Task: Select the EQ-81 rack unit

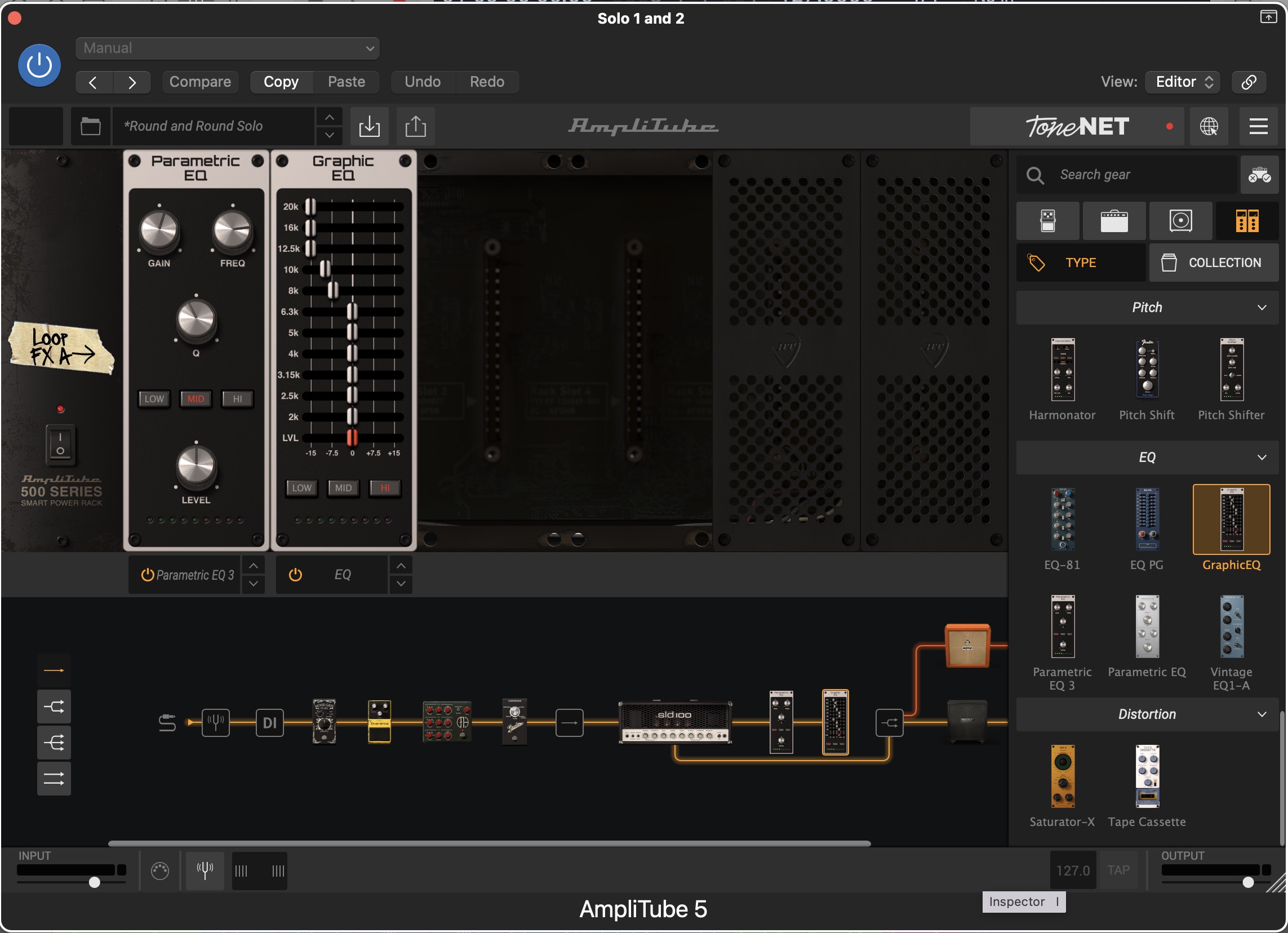Action: click(1063, 529)
